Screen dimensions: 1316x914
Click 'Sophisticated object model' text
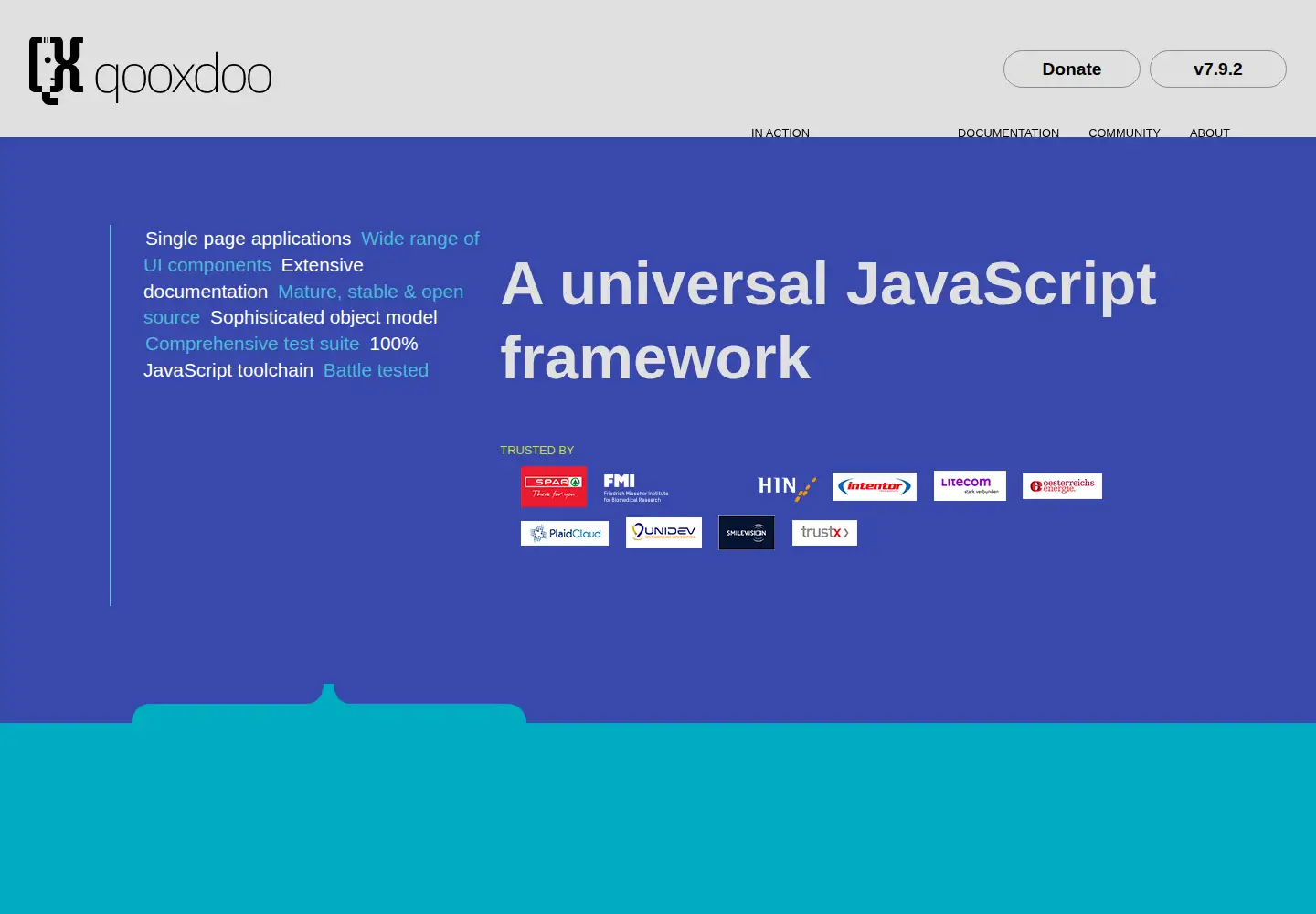(324, 317)
